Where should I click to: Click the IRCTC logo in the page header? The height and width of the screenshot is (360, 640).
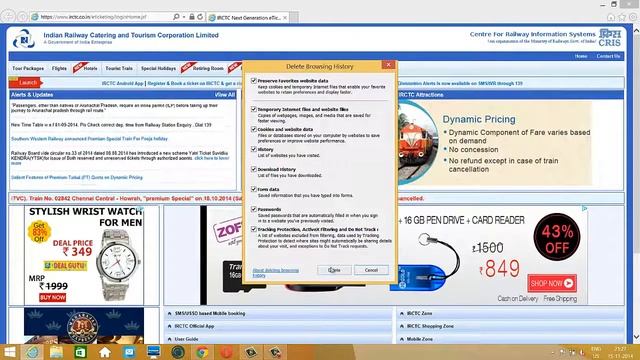tap(24, 39)
